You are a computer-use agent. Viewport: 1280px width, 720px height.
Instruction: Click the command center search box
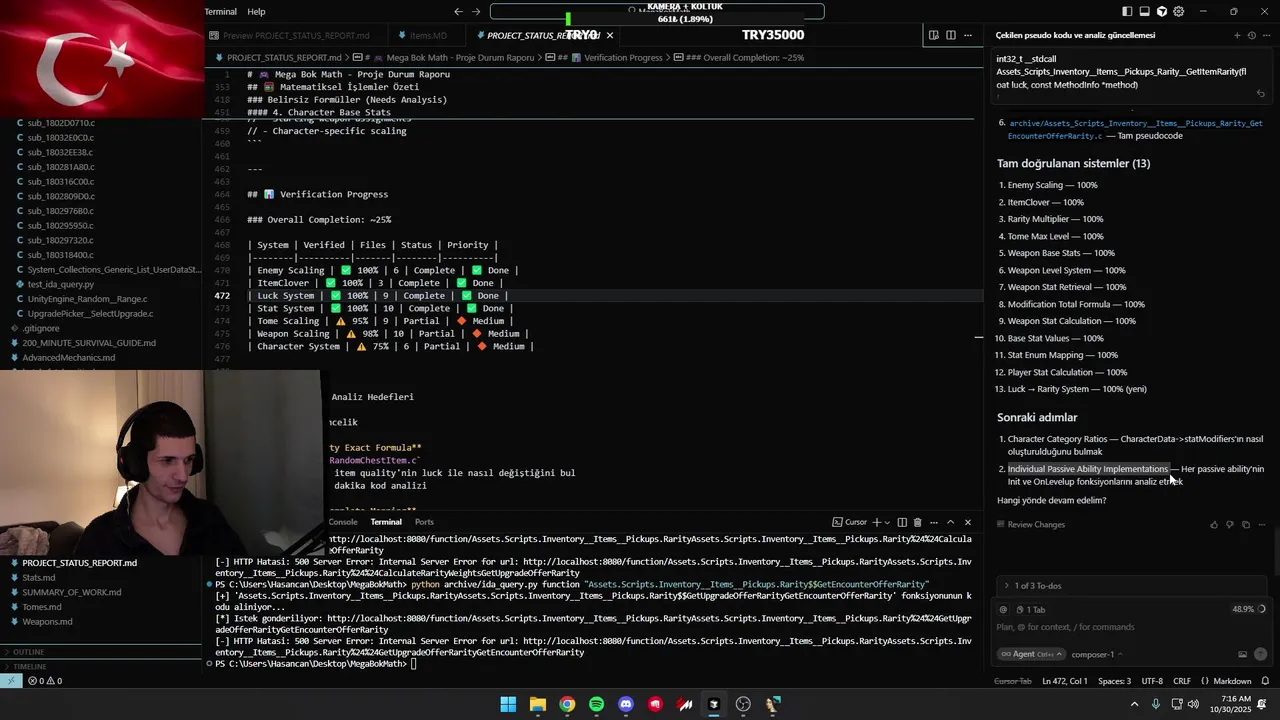[x=657, y=11]
